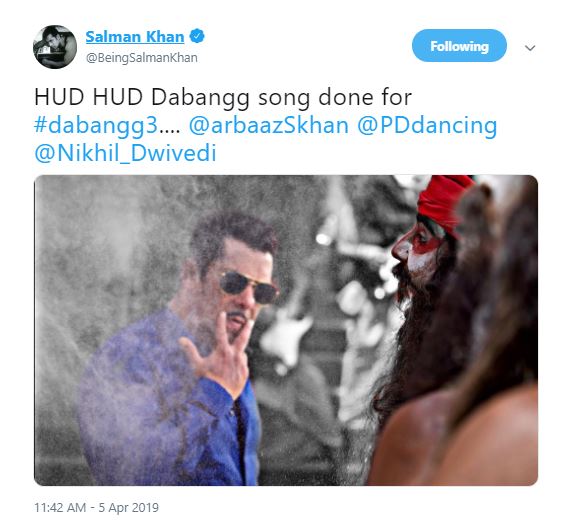Click the 5 Apr 2019 date text
The image size is (568, 522).
[x=129, y=508]
